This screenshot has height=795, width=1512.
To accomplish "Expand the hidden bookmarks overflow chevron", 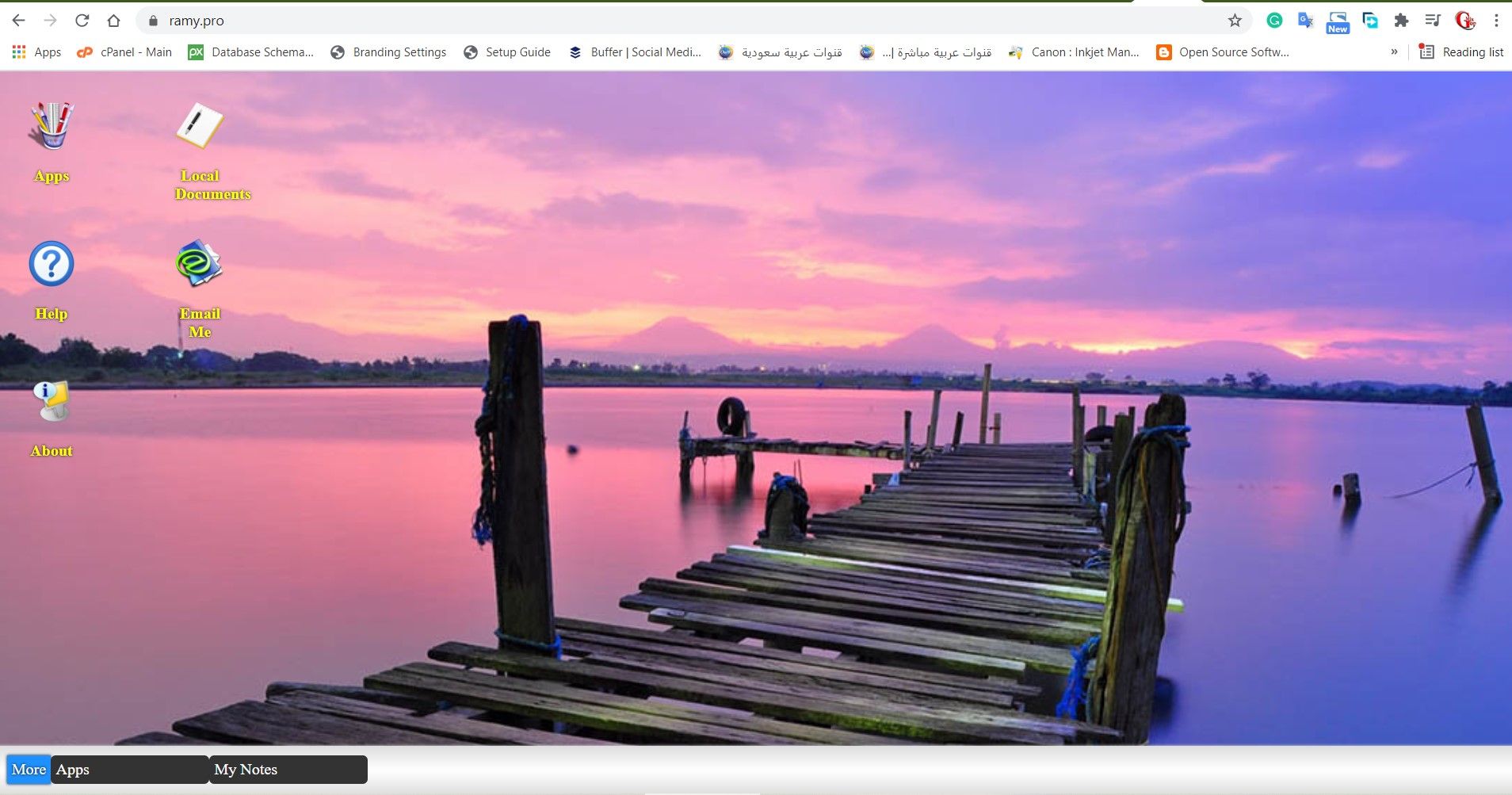I will point(1394,52).
